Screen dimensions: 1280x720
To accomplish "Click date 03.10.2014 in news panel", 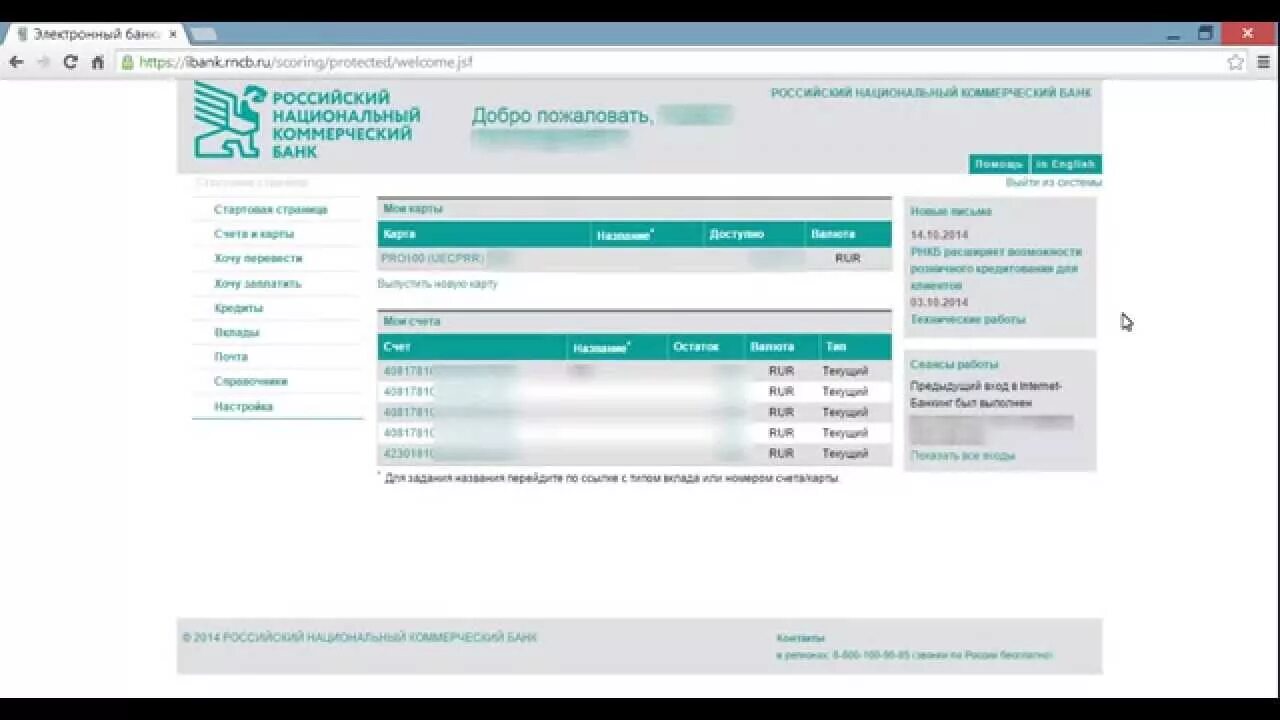I will click(x=939, y=302).
